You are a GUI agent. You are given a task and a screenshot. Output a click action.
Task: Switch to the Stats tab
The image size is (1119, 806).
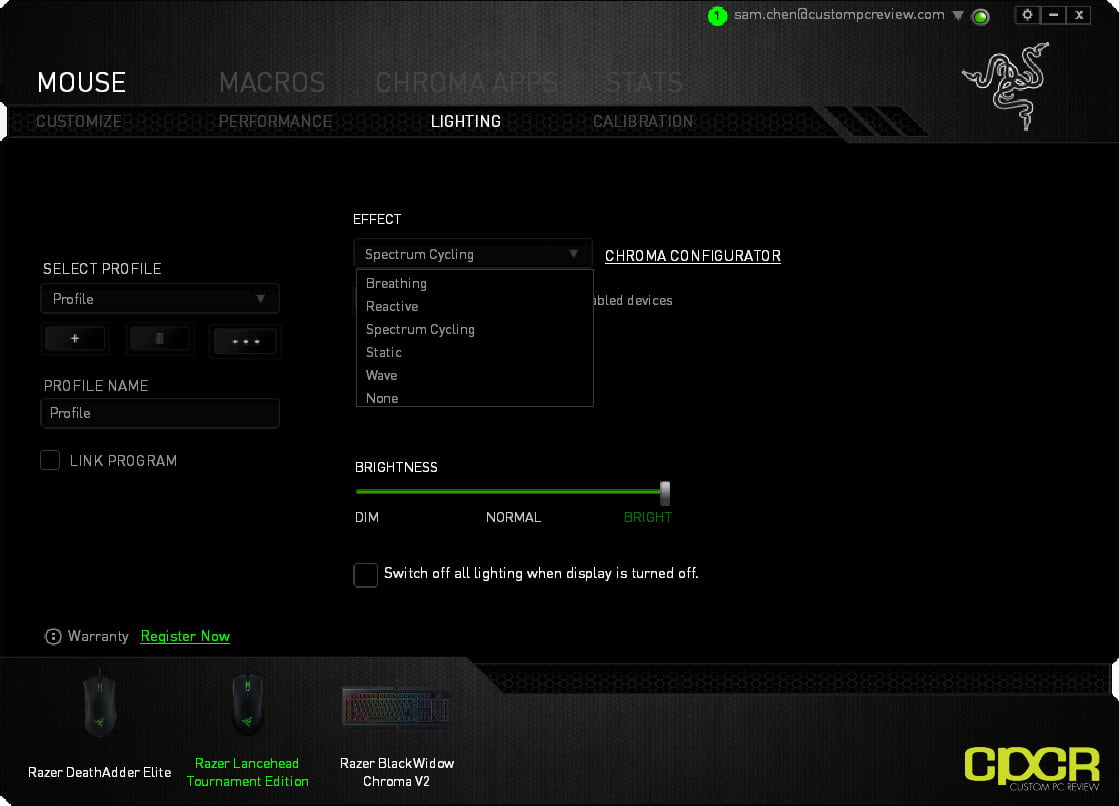[x=644, y=83]
